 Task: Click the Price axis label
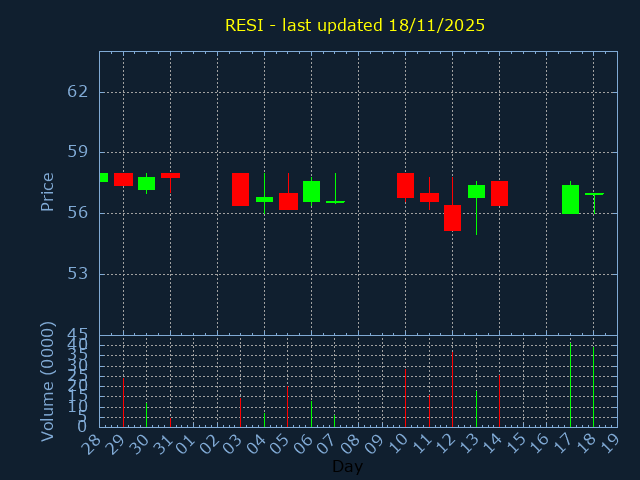[47, 191]
